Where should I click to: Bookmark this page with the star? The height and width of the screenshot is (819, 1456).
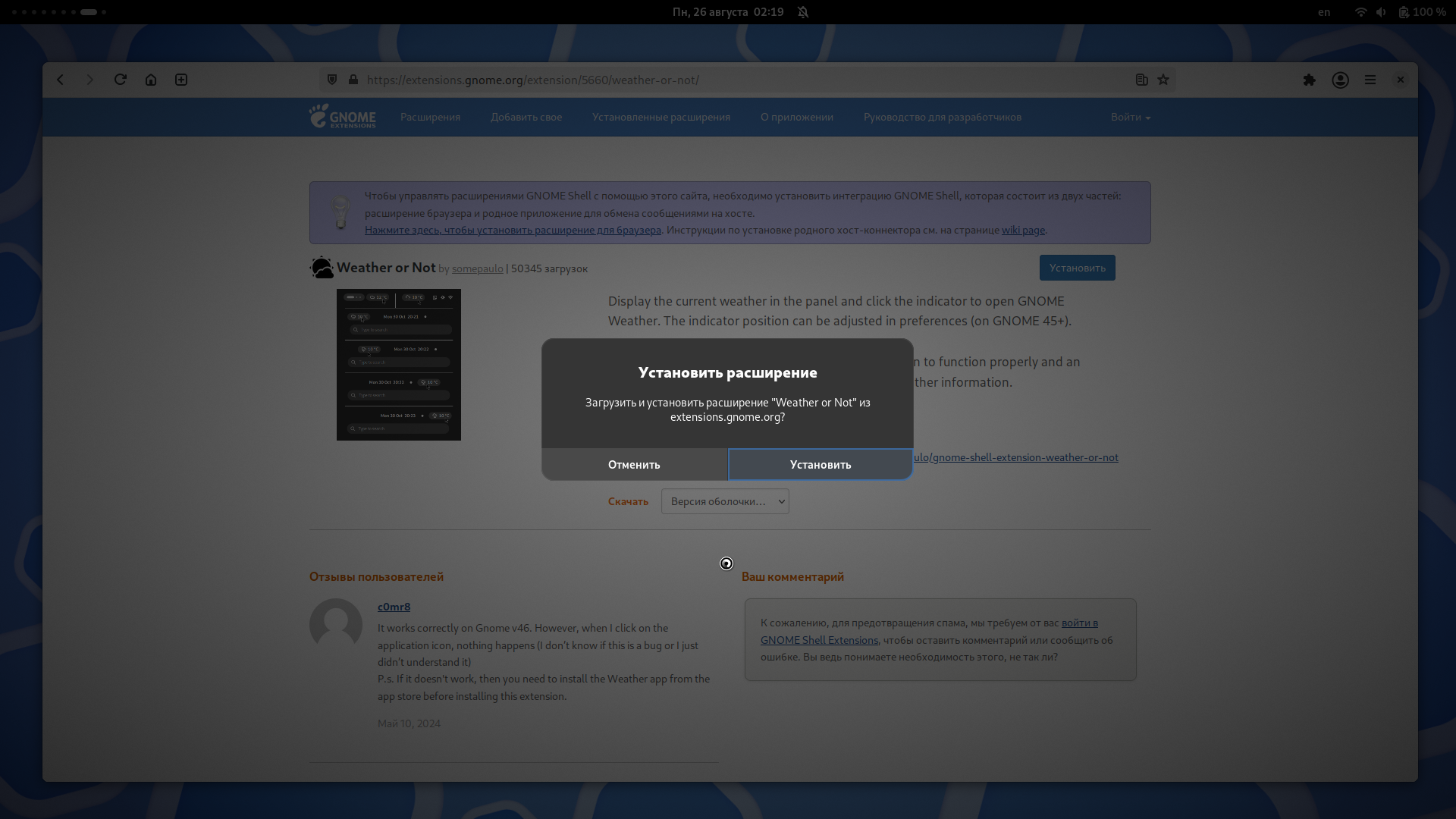[x=1163, y=80]
